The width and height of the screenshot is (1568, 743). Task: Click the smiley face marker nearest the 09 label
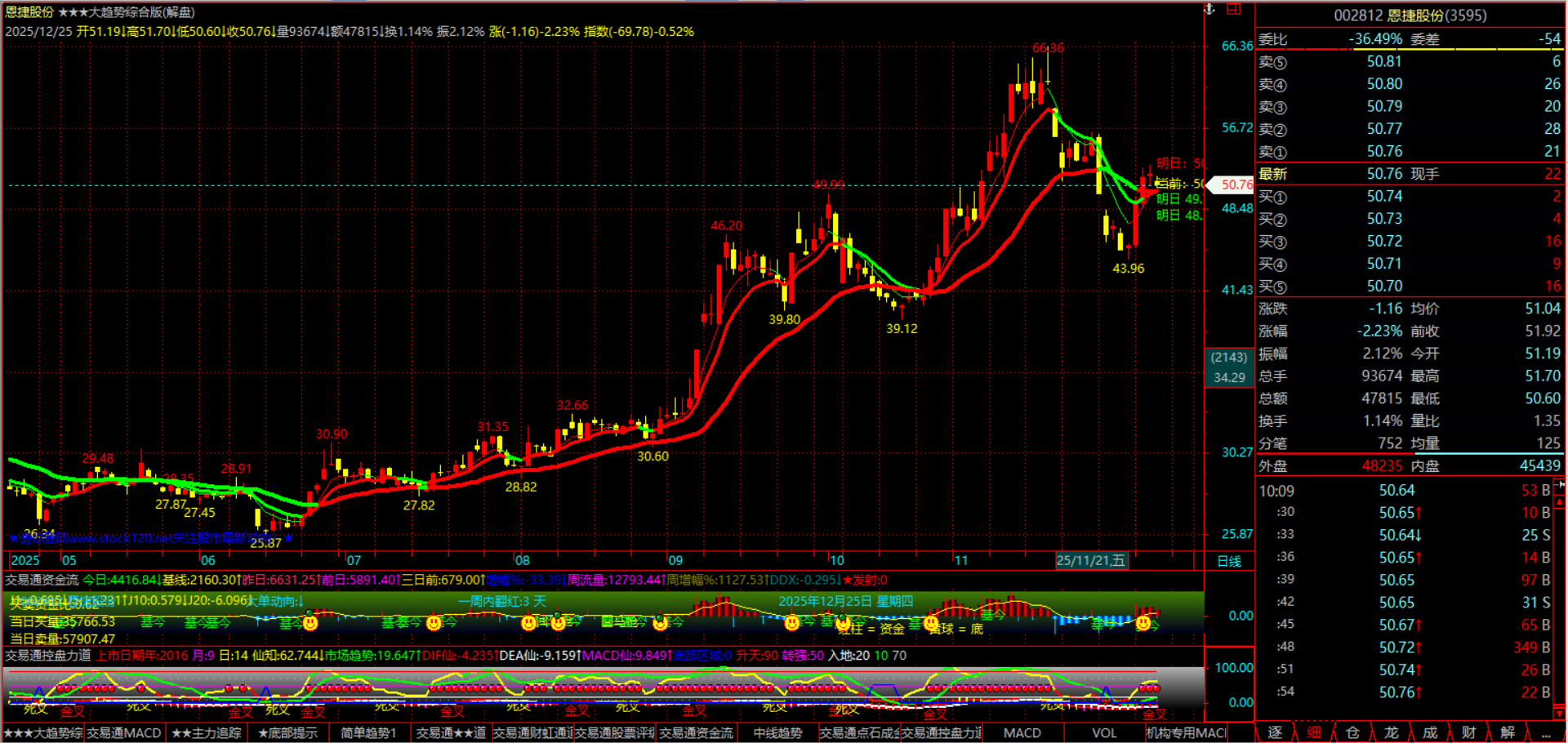[x=660, y=624]
